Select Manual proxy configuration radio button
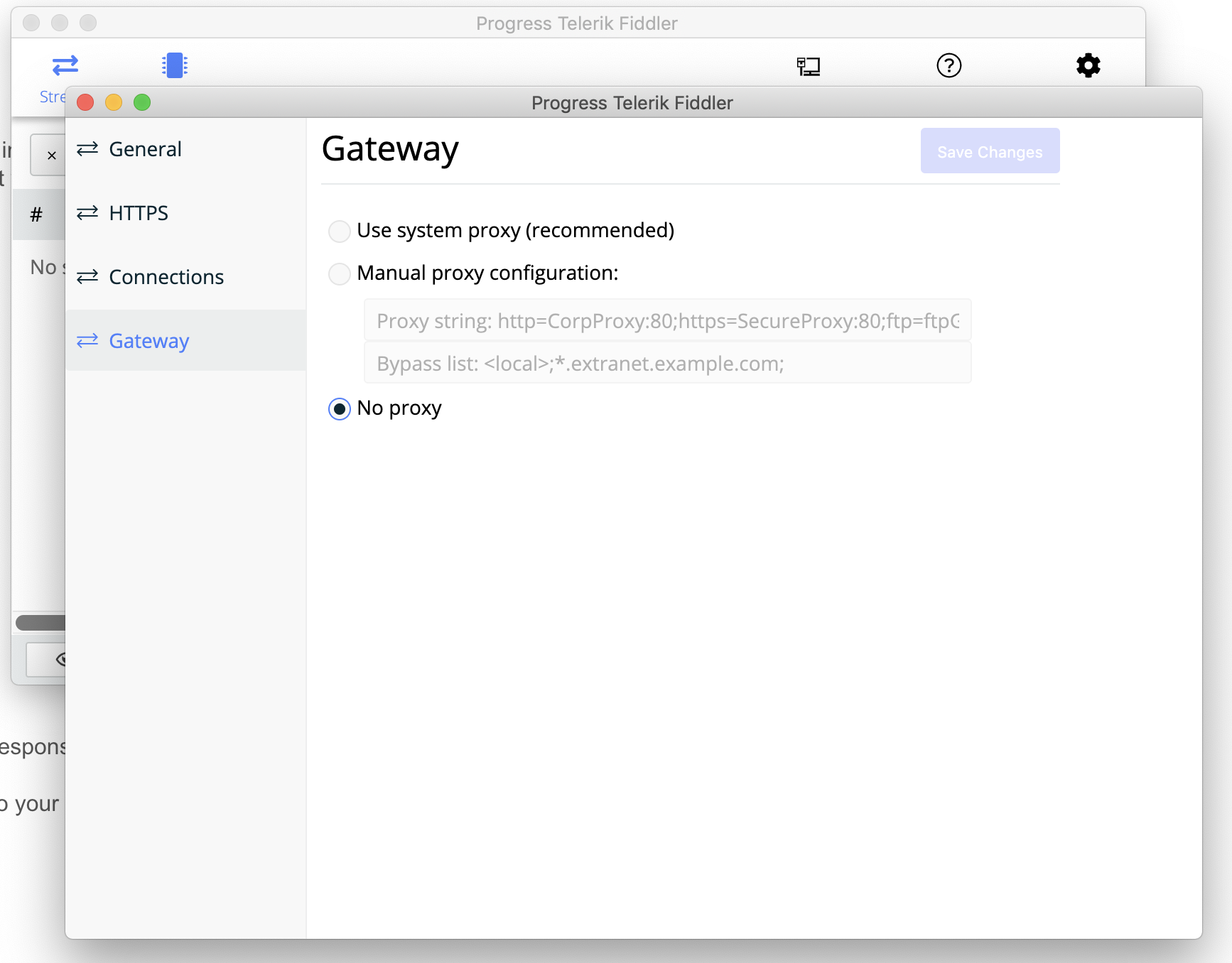Image resolution: width=1232 pixels, height=963 pixels. coord(340,273)
